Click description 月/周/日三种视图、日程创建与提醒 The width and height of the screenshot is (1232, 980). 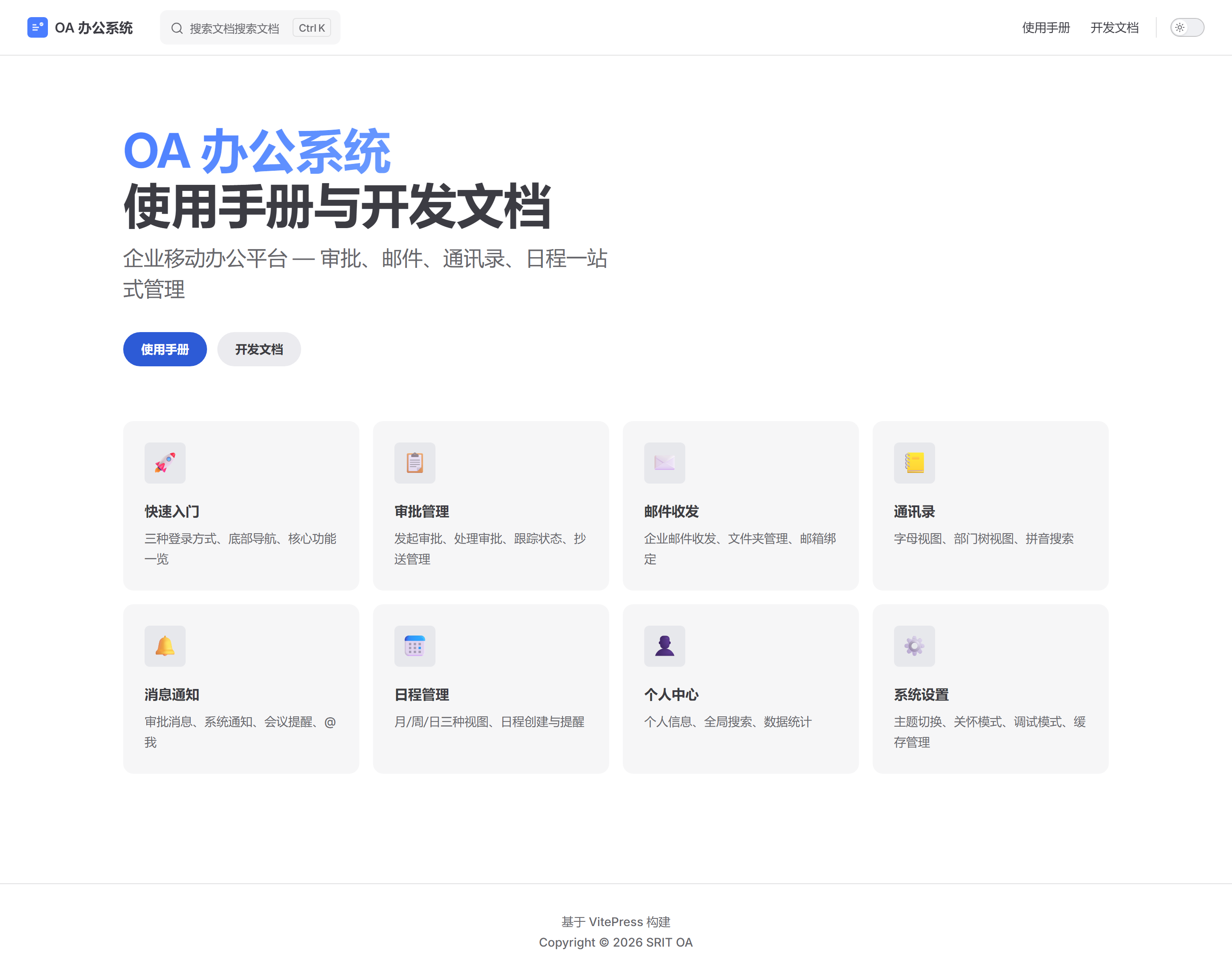(x=489, y=722)
